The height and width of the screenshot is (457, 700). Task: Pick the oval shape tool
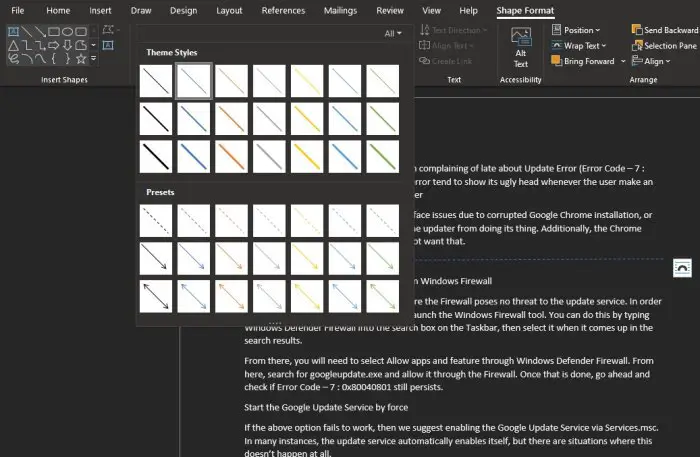coord(67,31)
